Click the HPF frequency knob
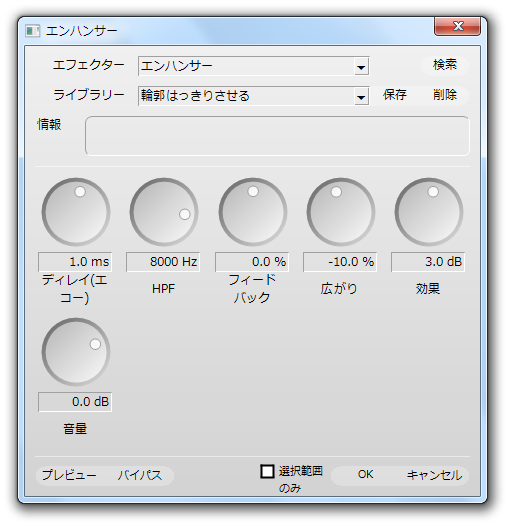 tap(164, 212)
